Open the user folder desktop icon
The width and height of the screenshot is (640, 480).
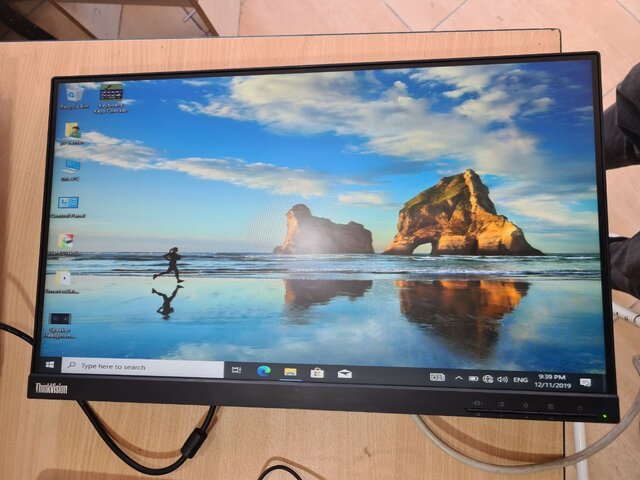coord(72,131)
